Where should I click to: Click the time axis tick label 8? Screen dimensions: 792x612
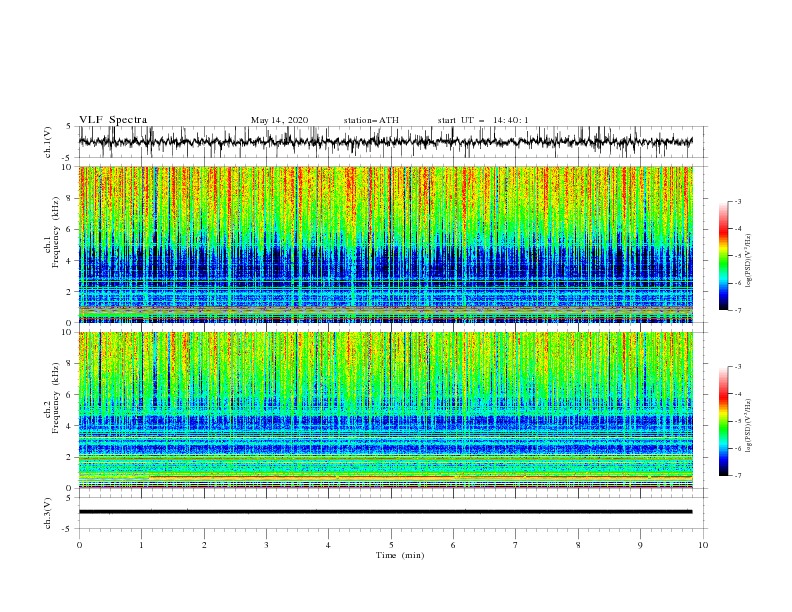578,545
